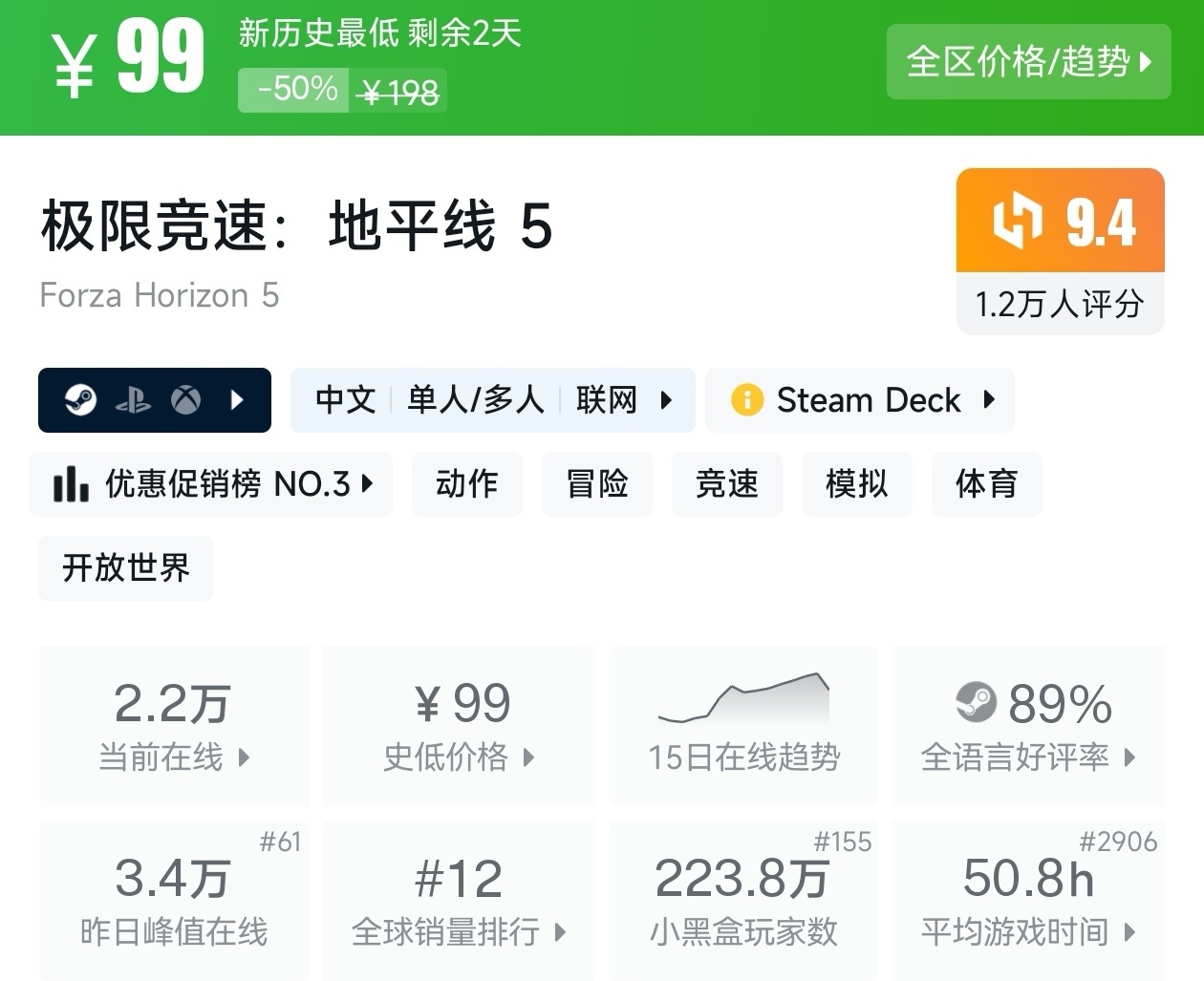Open 全区价格/趋势 price trends
Viewport: 1204px width, 981px height.
tap(1028, 62)
